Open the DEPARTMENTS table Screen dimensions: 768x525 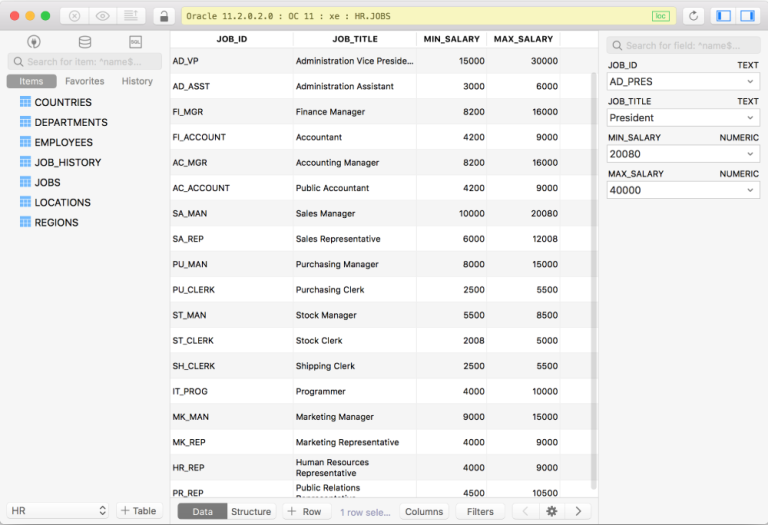[x=71, y=122]
